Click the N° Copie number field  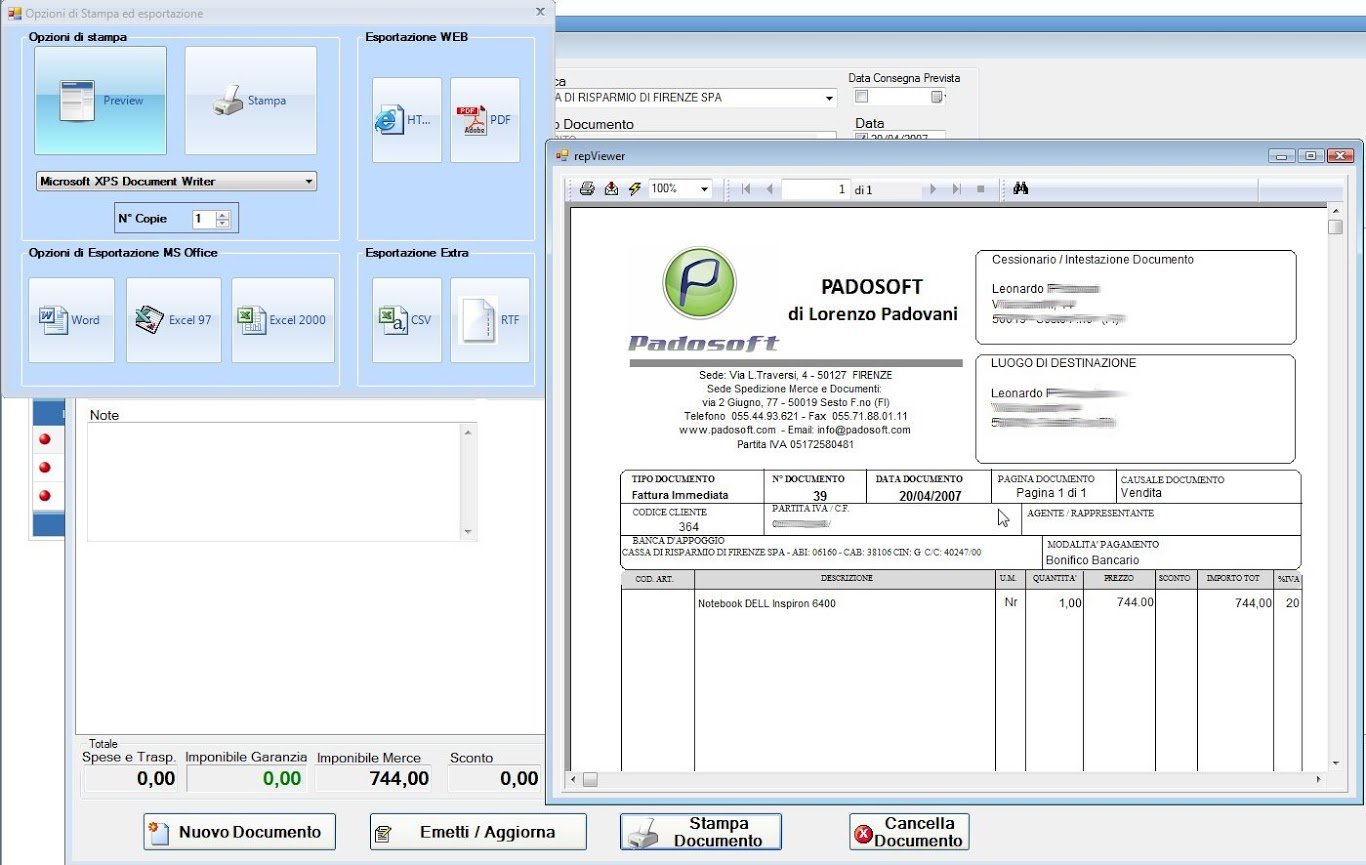tap(204, 218)
